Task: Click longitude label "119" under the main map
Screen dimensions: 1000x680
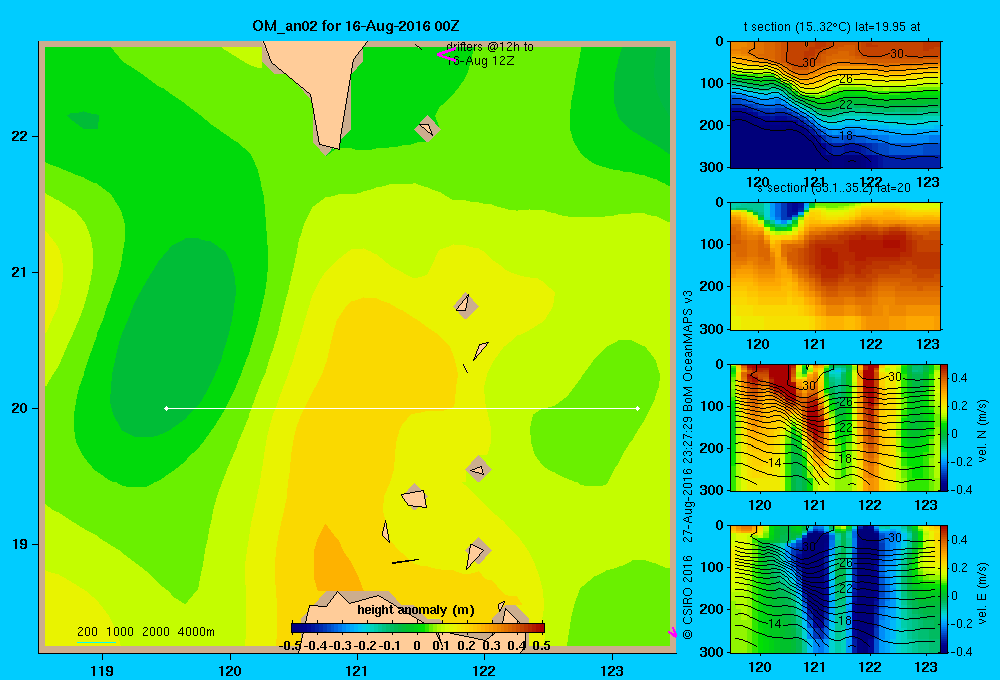Action: 102,670
